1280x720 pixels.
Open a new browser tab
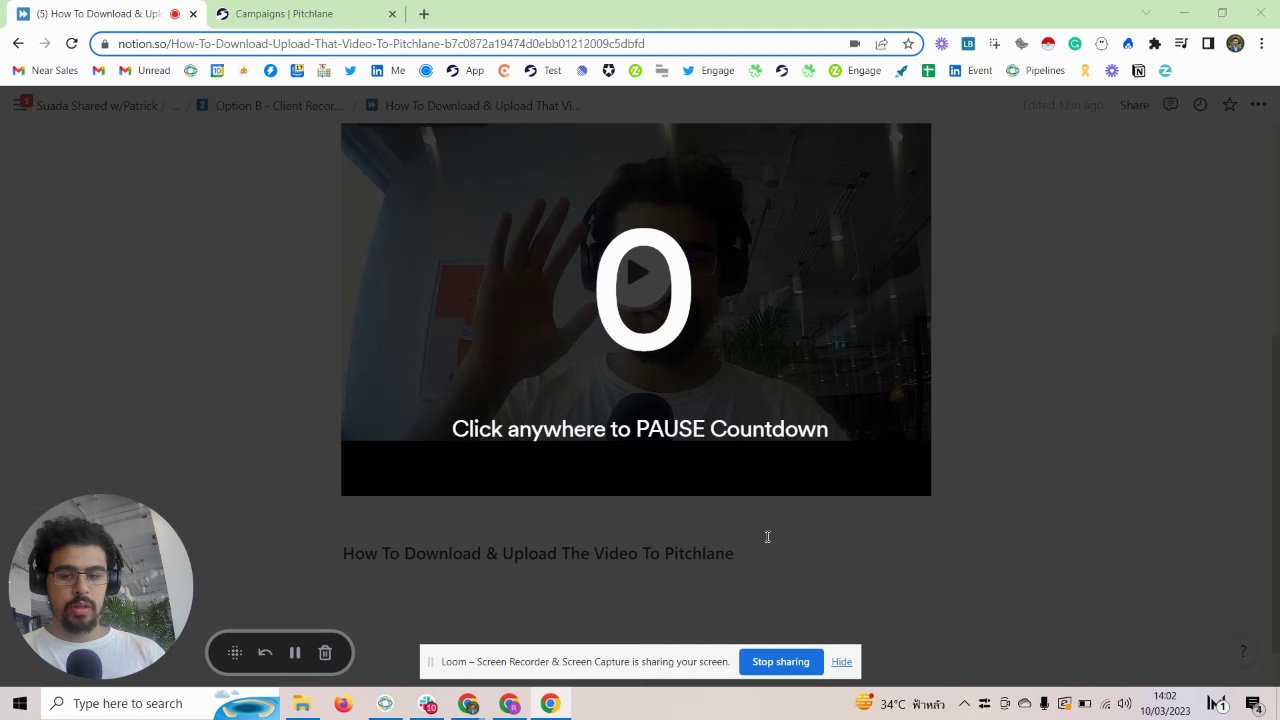point(424,14)
